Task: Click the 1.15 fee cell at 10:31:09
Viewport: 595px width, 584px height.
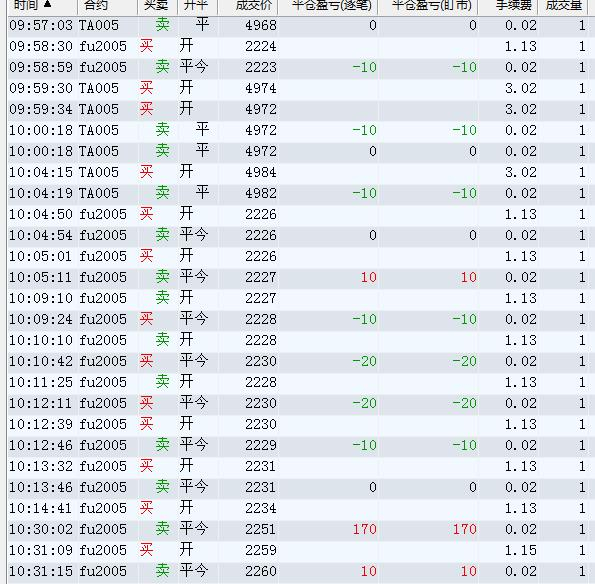Action: 521,550
